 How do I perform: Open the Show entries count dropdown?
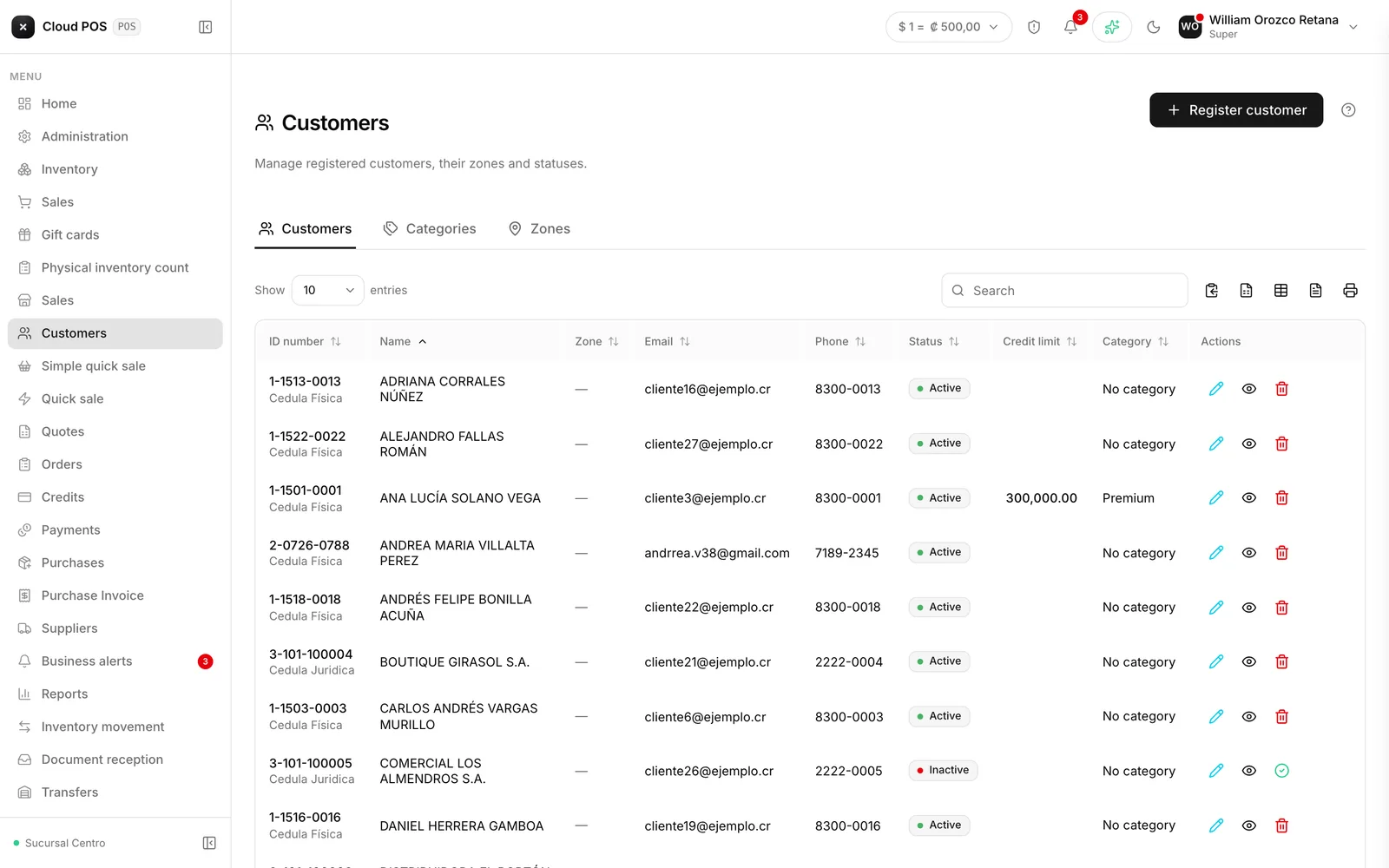[x=327, y=291]
